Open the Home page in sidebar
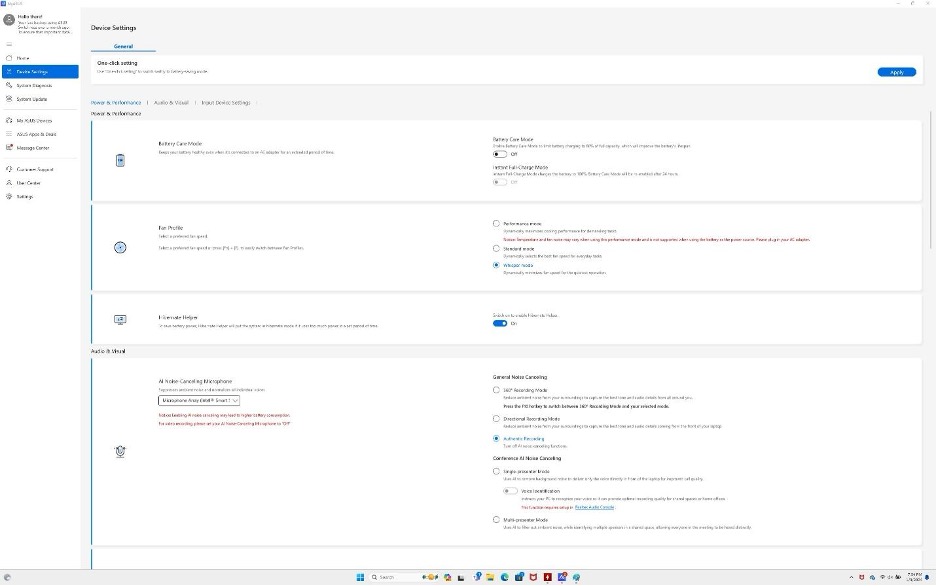Image resolution: width=936 pixels, height=586 pixels. point(23,58)
